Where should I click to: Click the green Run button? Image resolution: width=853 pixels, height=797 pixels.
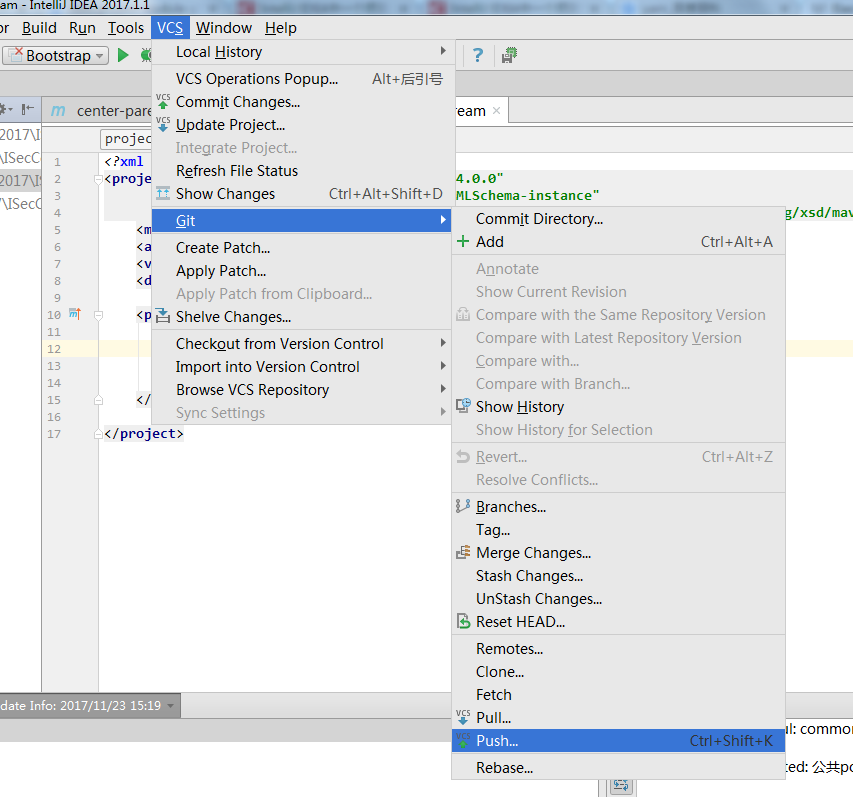pos(123,55)
